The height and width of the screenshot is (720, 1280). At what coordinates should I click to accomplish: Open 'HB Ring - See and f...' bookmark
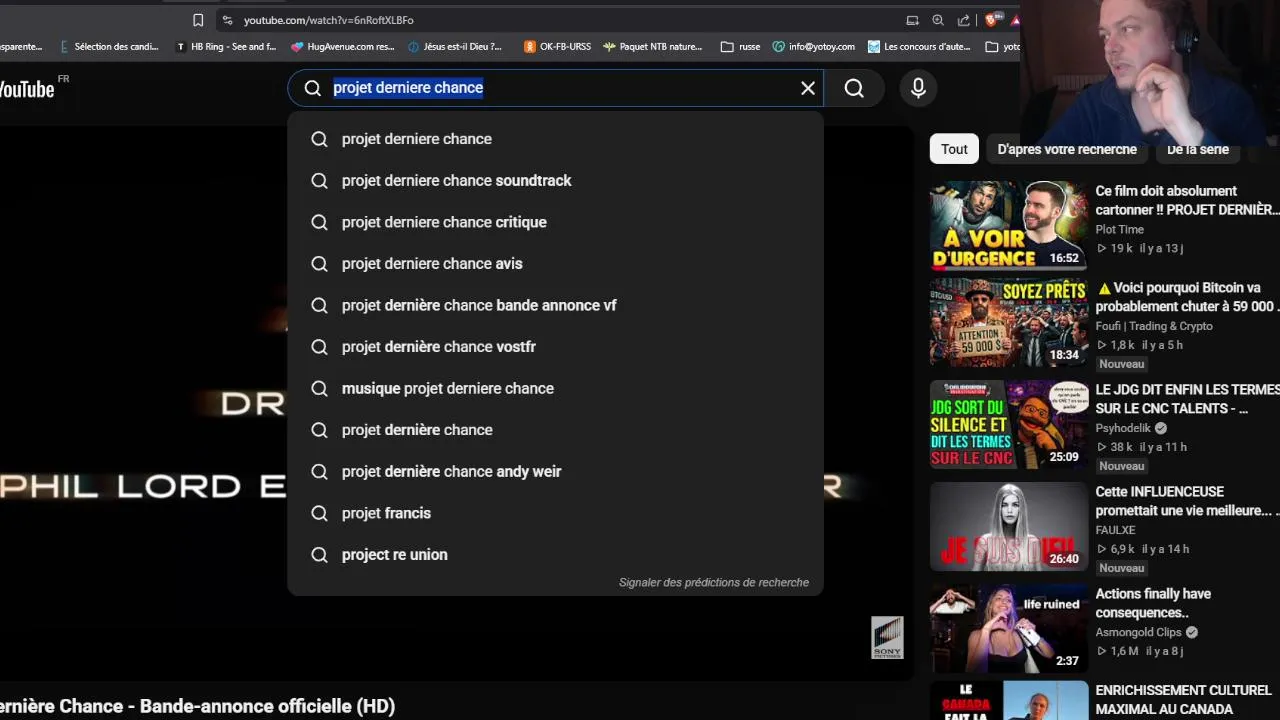tap(226, 46)
